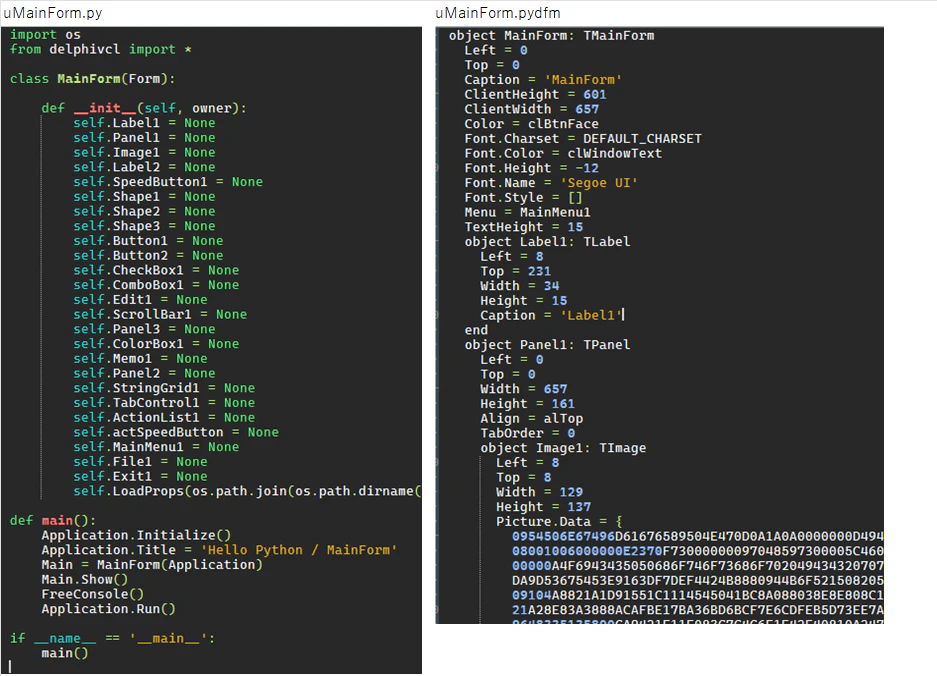The image size is (937, 676).
Task: Click 'self.Memo1 = None' line
Action: 140,359
